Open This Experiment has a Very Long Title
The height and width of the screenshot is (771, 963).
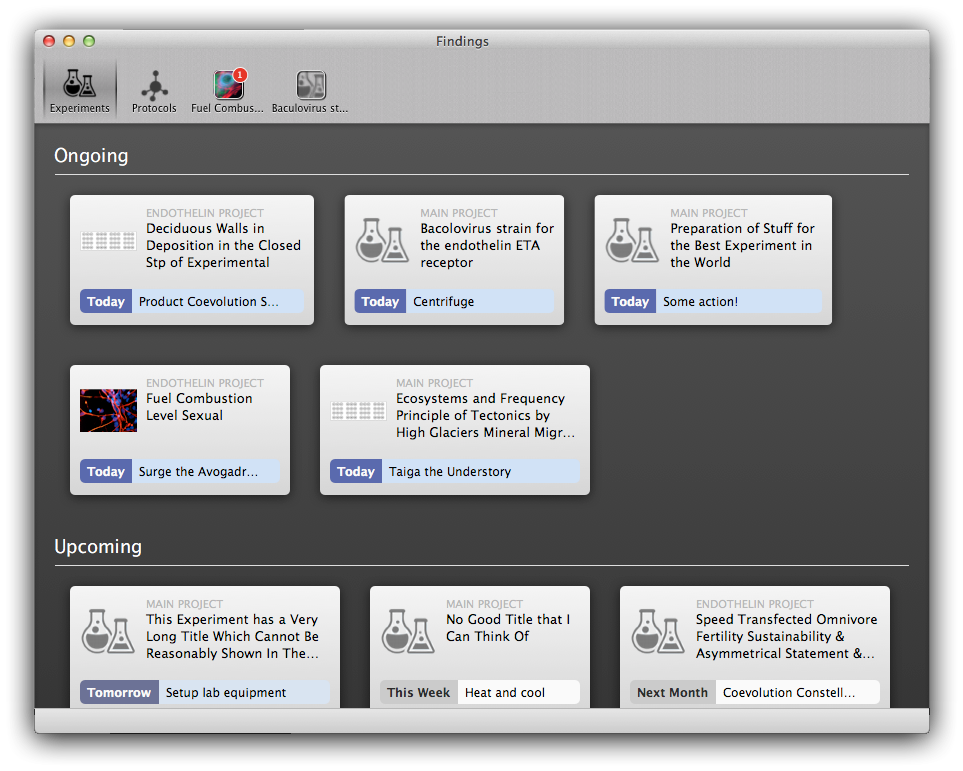pos(232,636)
